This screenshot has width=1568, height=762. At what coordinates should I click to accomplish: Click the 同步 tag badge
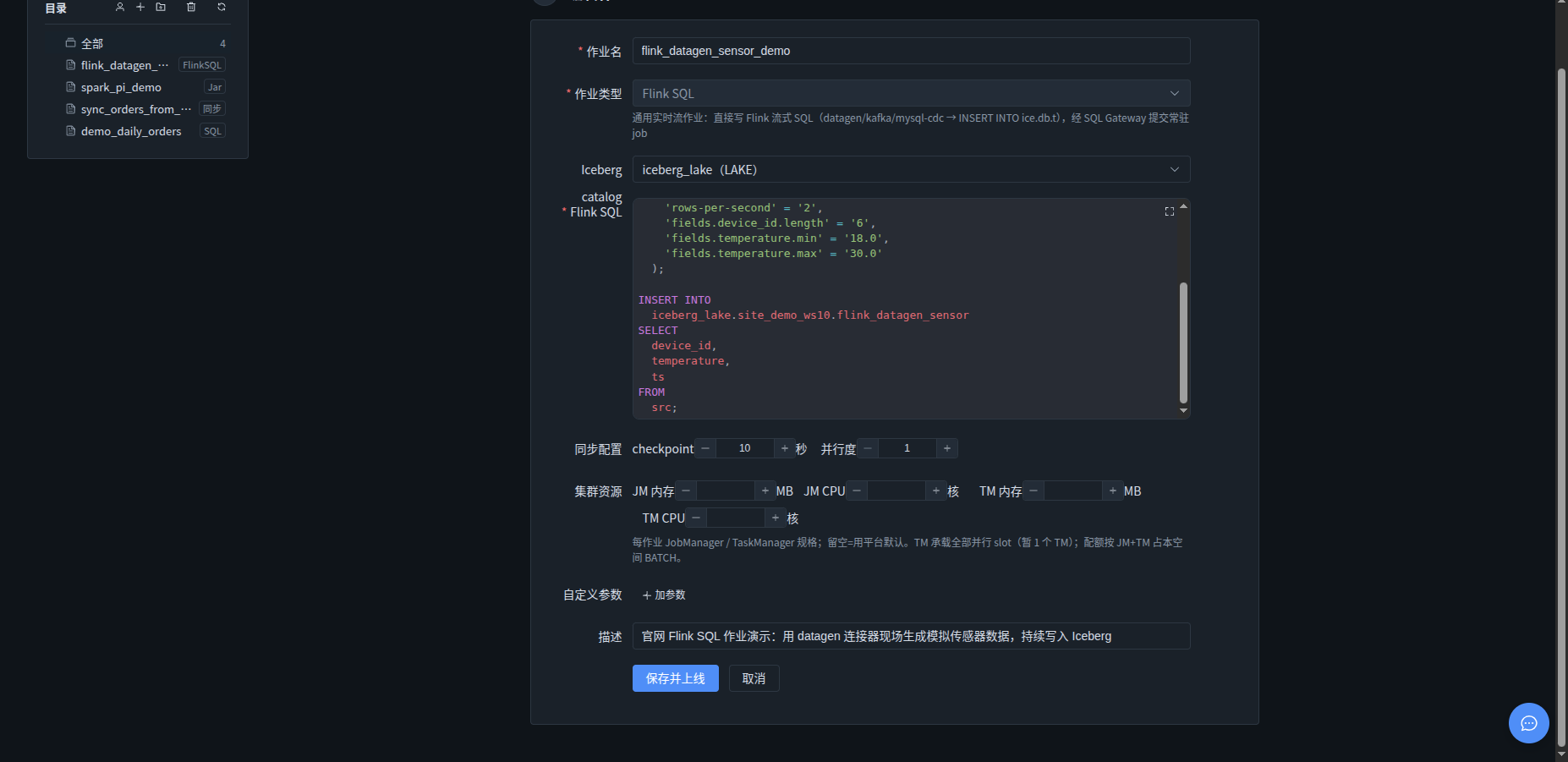coord(212,109)
